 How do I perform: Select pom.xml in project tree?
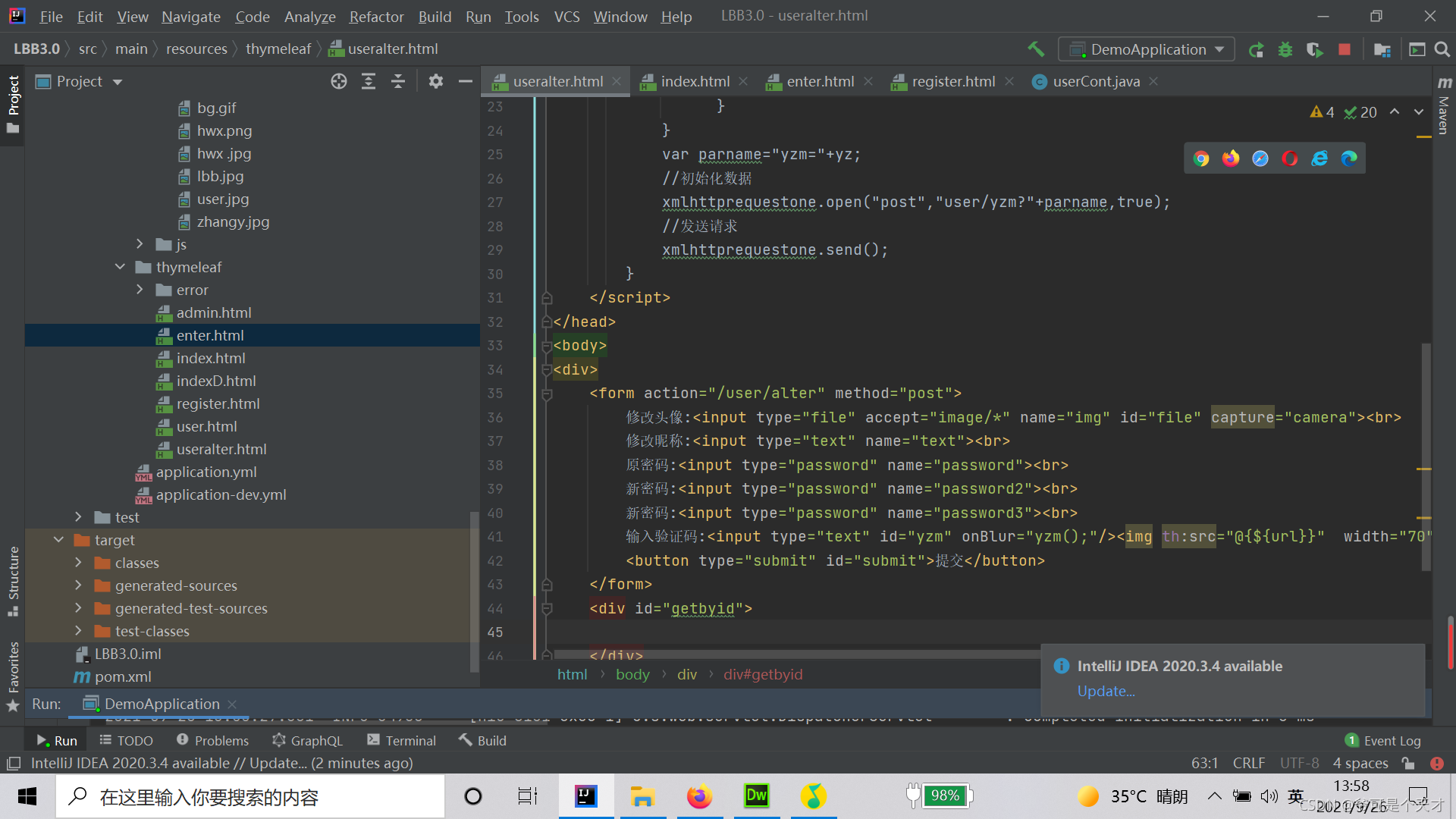tap(123, 676)
